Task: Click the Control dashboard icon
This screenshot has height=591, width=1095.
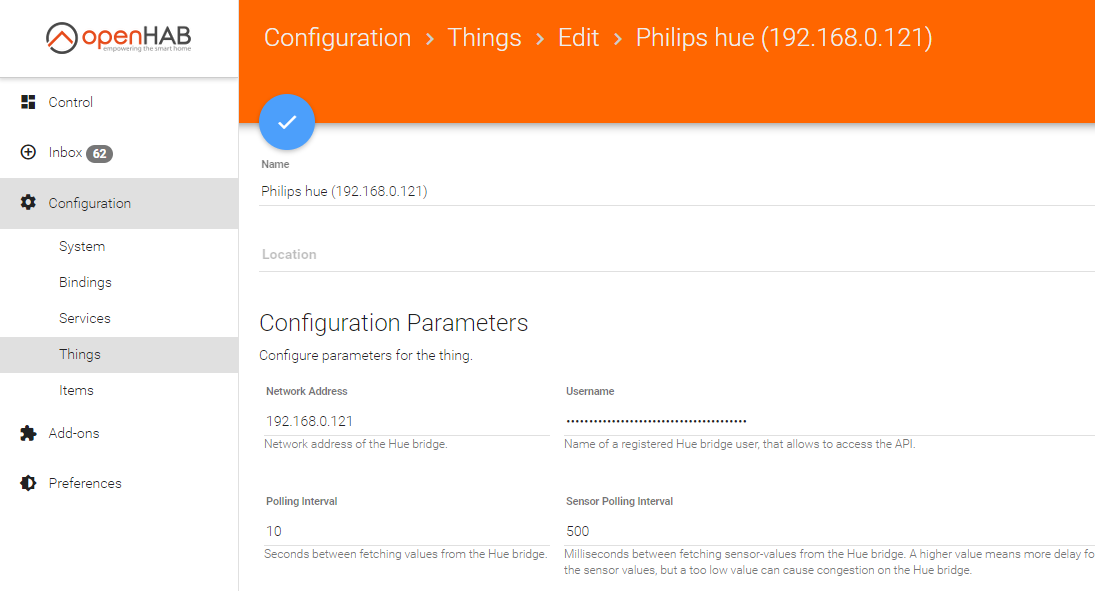Action: (x=28, y=102)
